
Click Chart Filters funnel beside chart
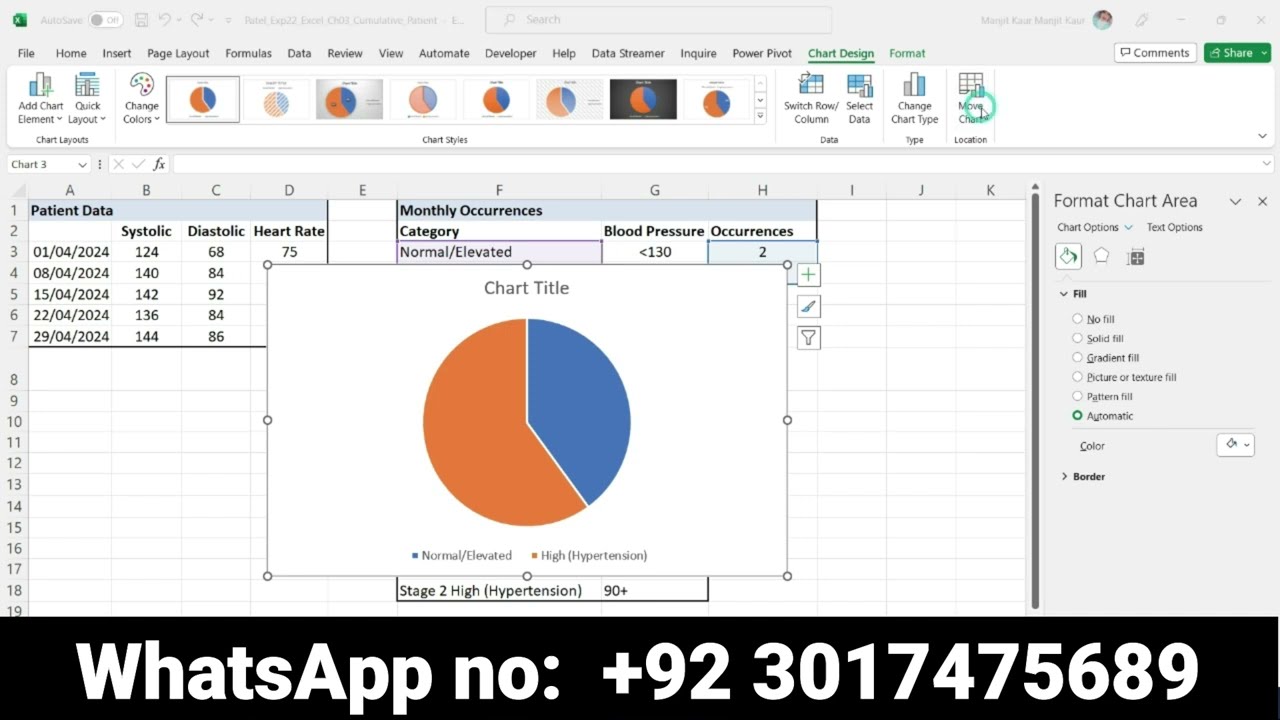[x=808, y=338]
